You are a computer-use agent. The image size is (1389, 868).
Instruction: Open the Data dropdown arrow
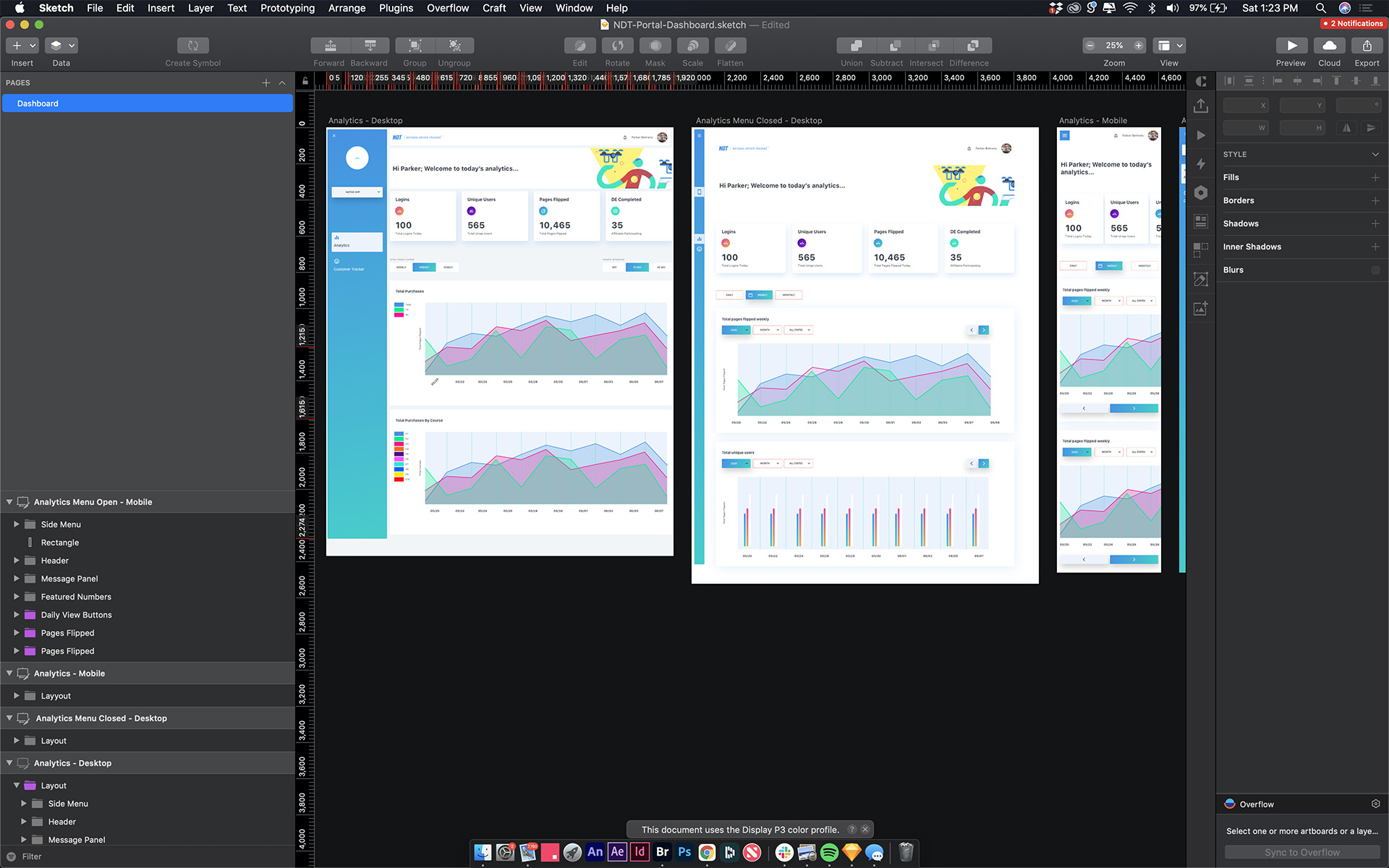[72, 46]
